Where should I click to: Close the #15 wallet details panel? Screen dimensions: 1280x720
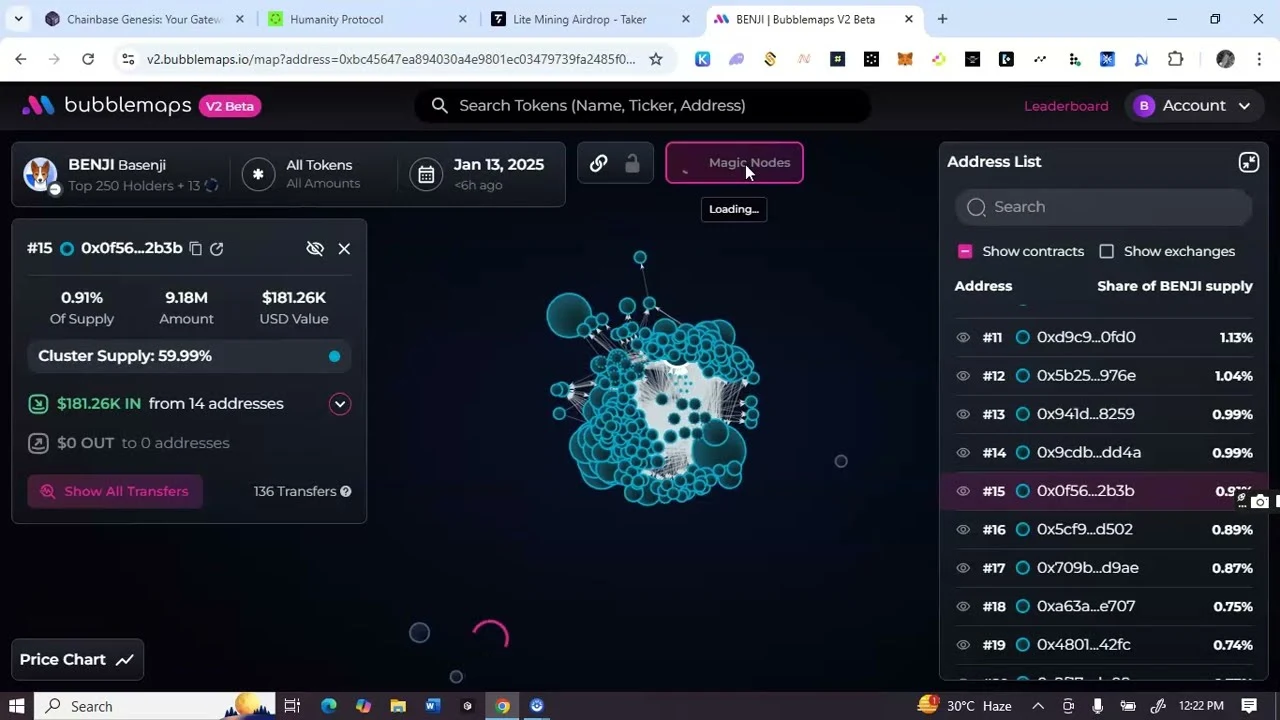[x=344, y=248]
